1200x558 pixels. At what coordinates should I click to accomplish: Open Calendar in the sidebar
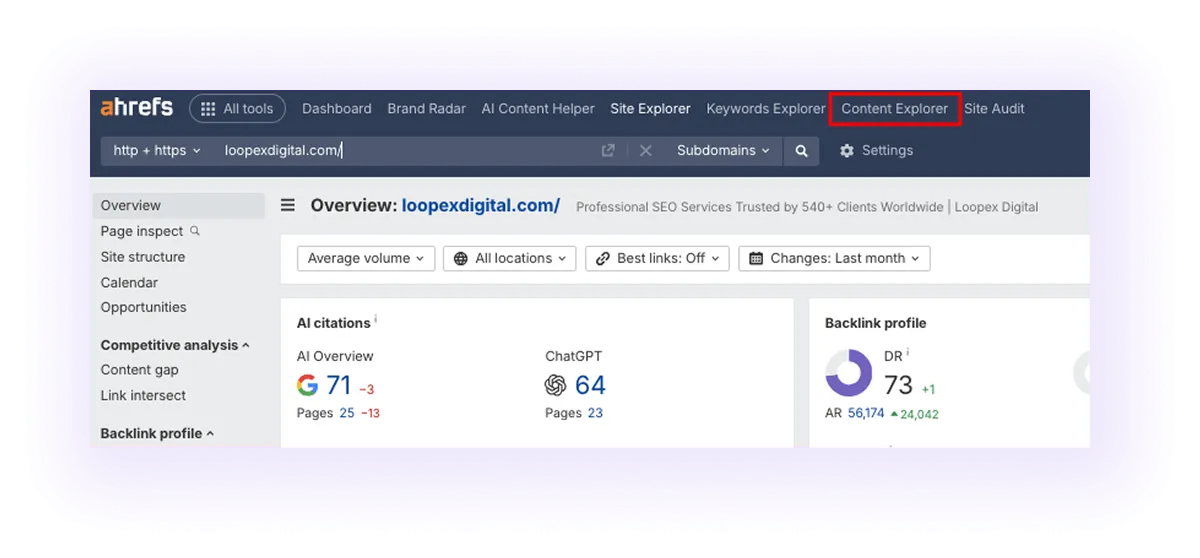pos(129,283)
